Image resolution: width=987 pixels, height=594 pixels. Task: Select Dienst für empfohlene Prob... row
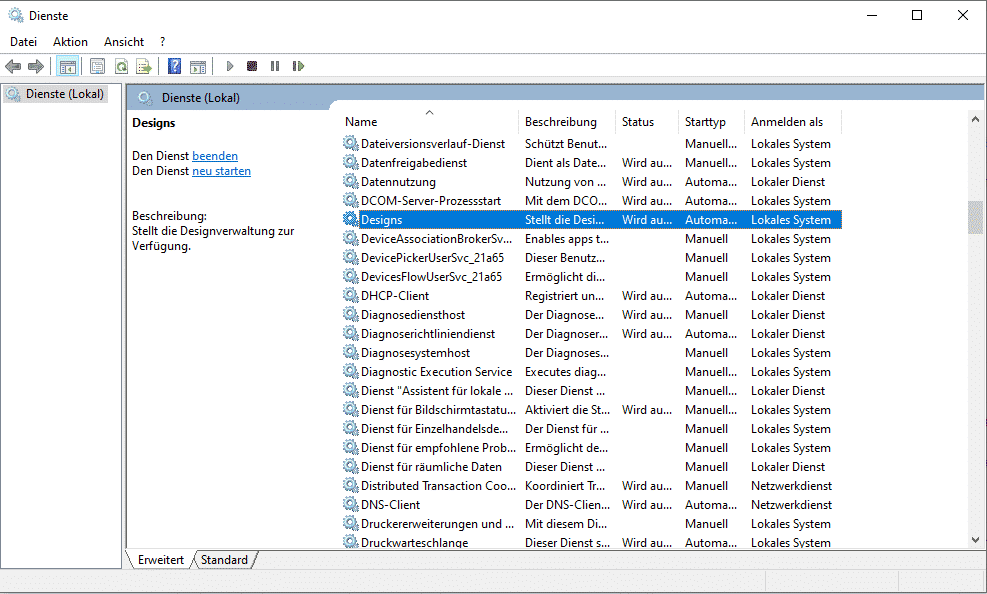click(592, 447)
